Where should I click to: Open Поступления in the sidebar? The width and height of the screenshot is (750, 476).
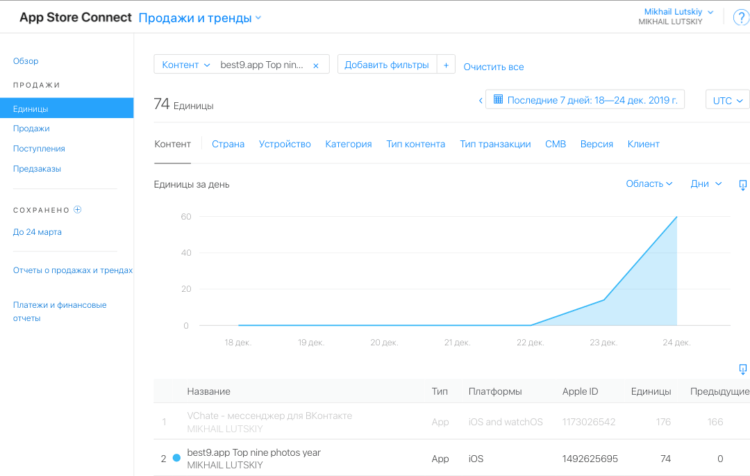point(39,148)
